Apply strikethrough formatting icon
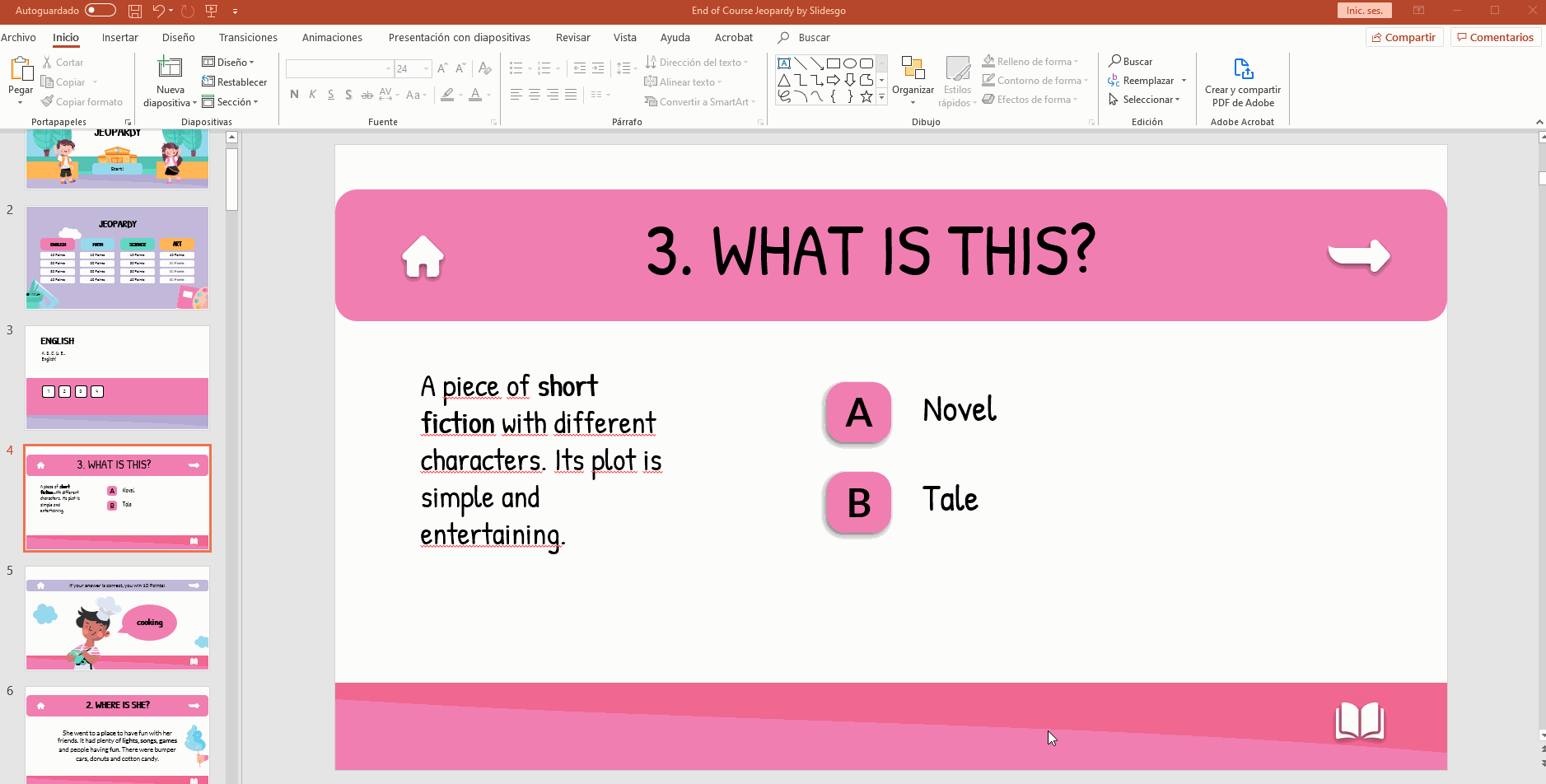This screenshot has height=784, width=1546. 367,95
